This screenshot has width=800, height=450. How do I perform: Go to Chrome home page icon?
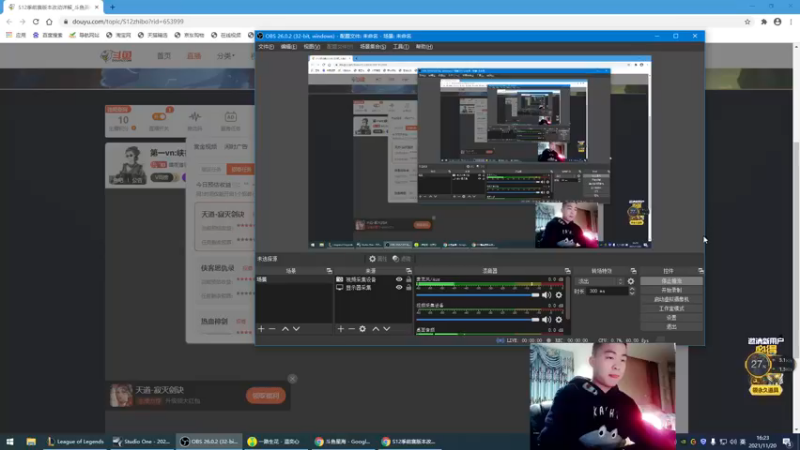tap(49, 21)
